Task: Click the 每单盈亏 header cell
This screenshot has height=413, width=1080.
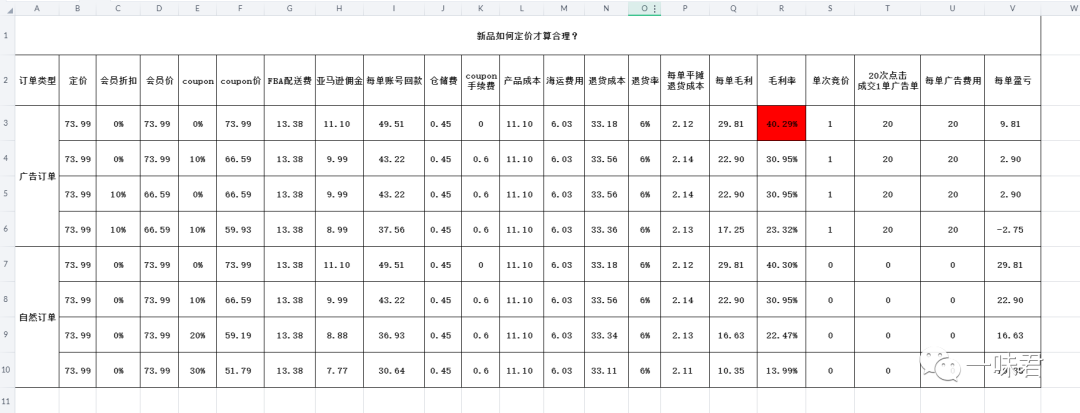Action: (1012, 80)
